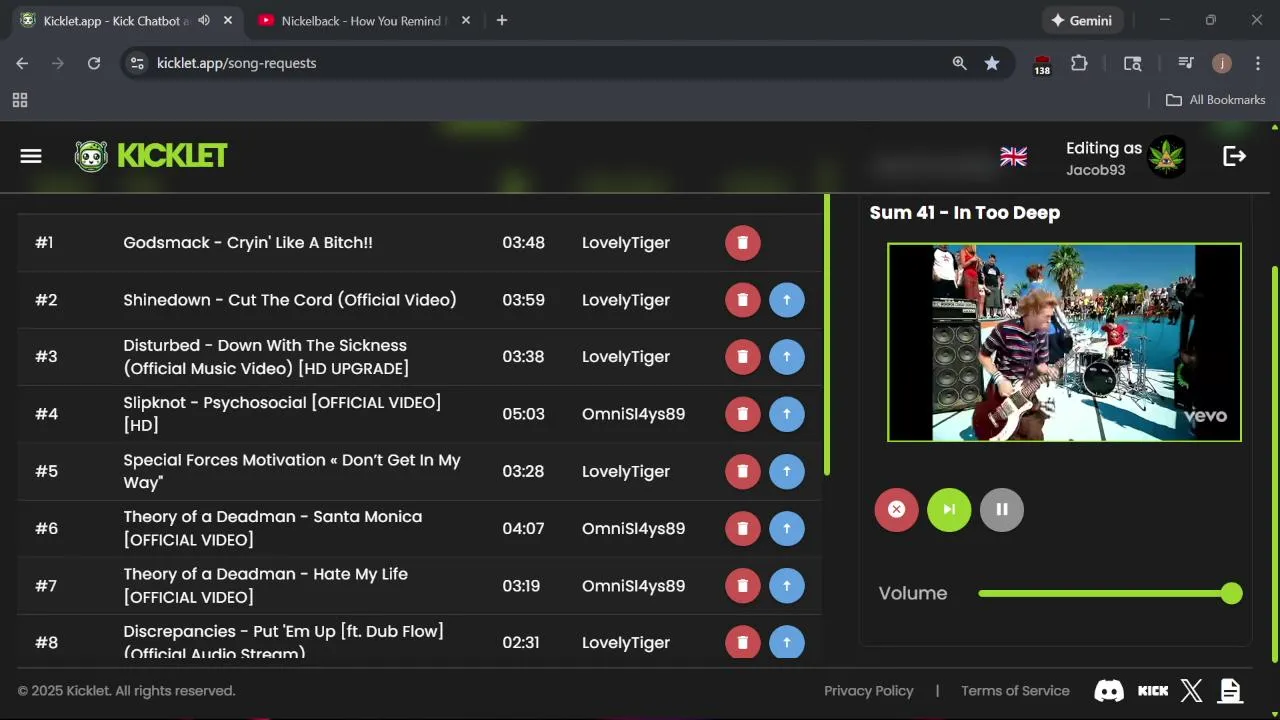Open the All Bookmarks folder
This screenshot has height=720, width=1280.
[1215, 100]
